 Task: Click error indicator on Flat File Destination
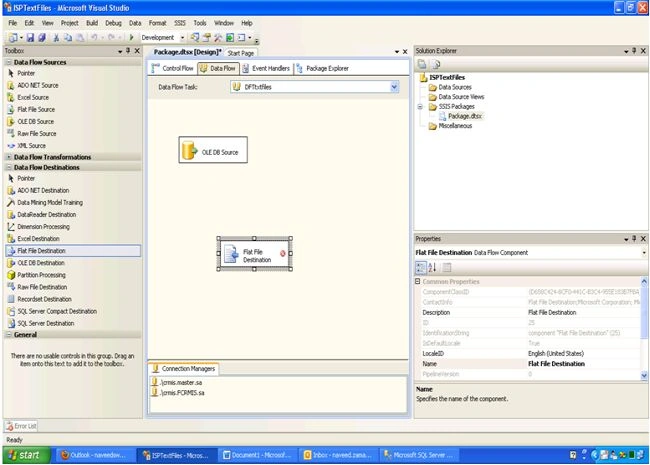(283, 253)
